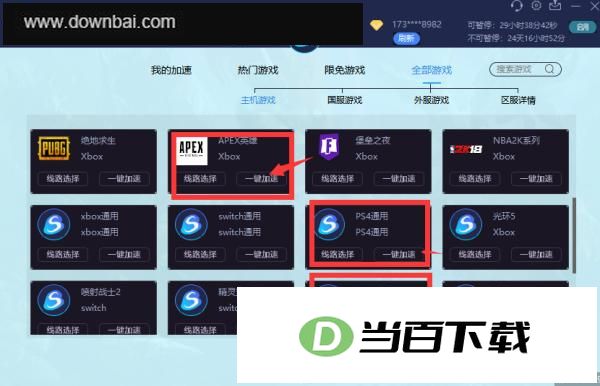This screenshot has height=386, width=600.
Task: Click 一键加速 on 堡垒之夜 card
Action: tap(399, 179)
